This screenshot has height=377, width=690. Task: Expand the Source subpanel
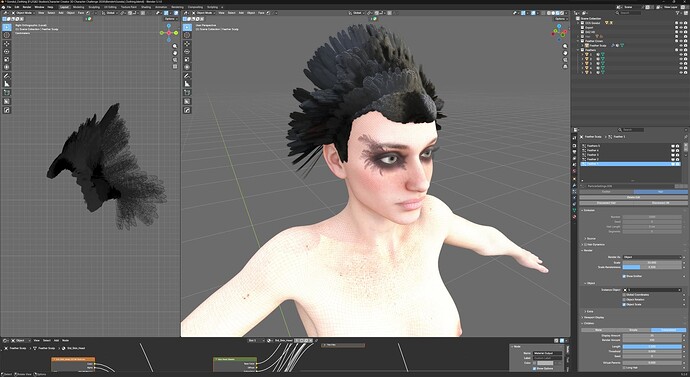590,238
